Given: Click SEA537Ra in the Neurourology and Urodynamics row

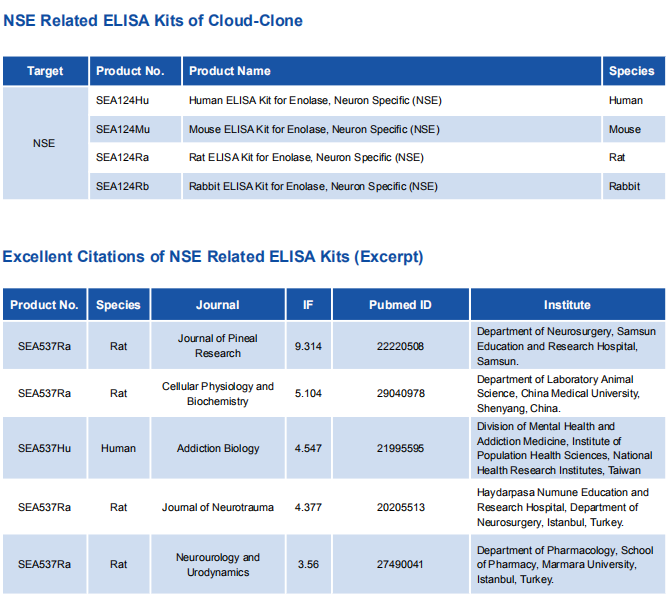Looking at the screenshot, I should (x=44, y=564).
